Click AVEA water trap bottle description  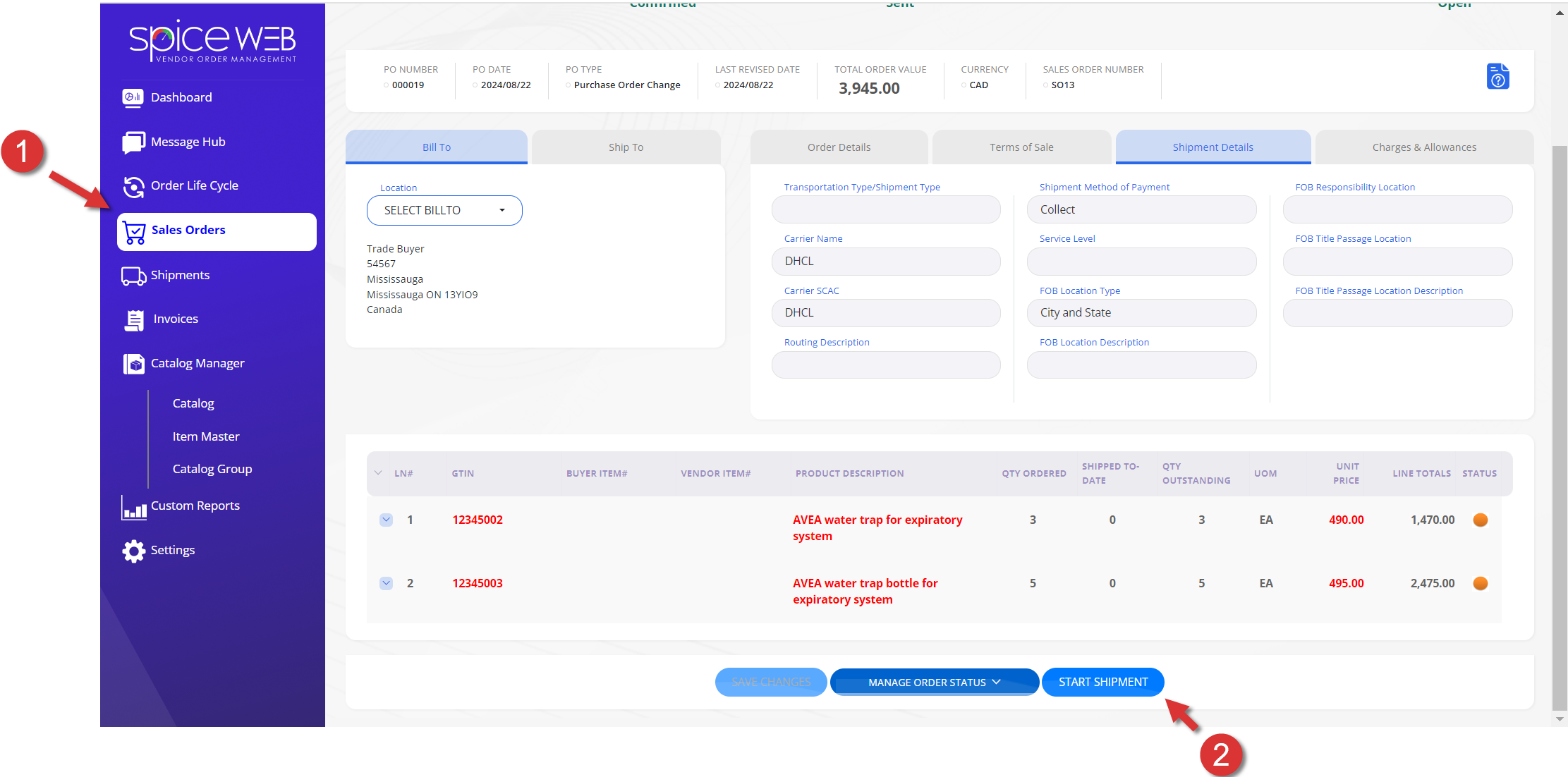point(865,591)
